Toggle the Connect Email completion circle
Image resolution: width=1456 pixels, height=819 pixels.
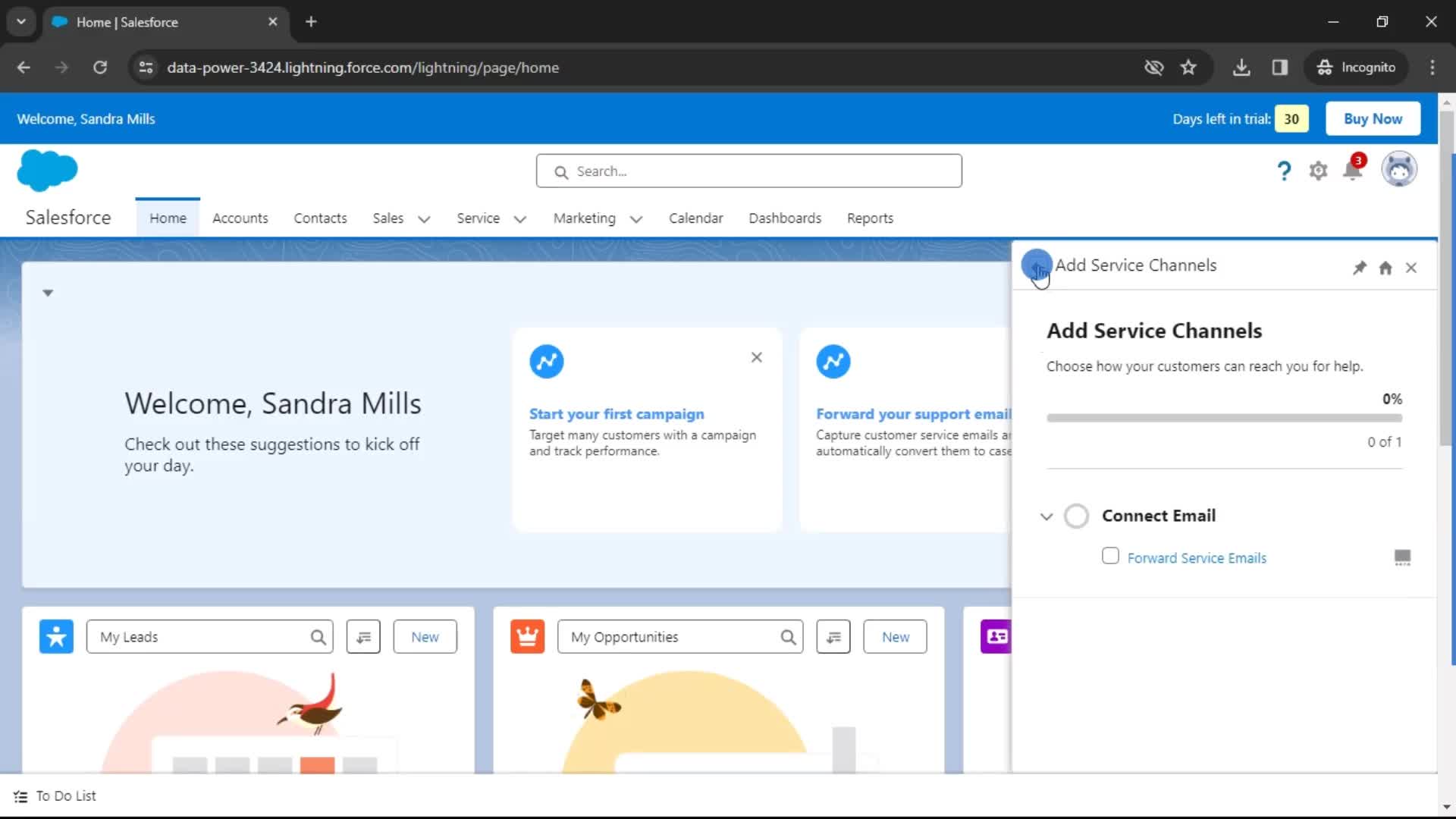[x=1076, y=516]
